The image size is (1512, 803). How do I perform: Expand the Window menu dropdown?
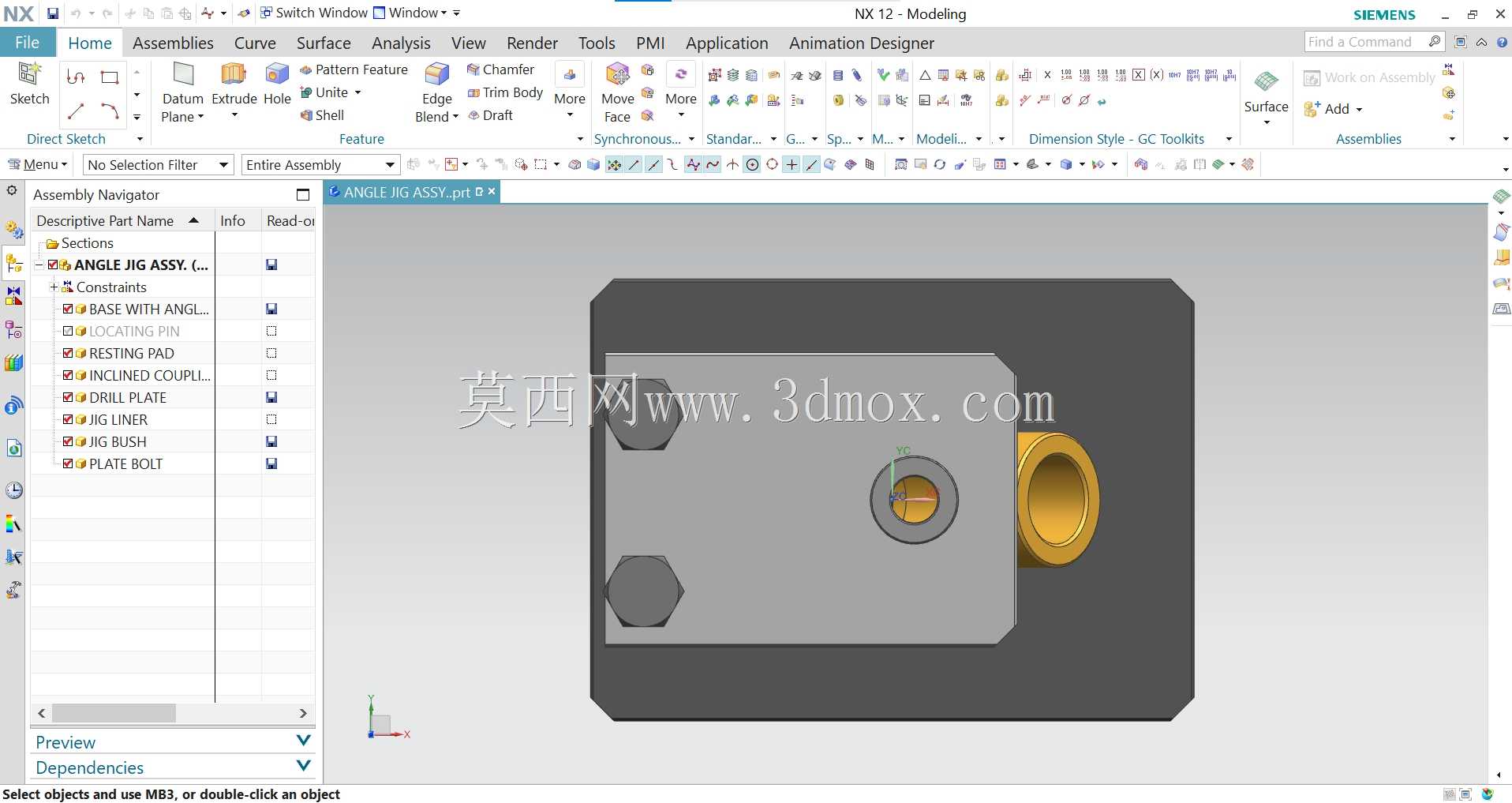click(x=443, y=13)
